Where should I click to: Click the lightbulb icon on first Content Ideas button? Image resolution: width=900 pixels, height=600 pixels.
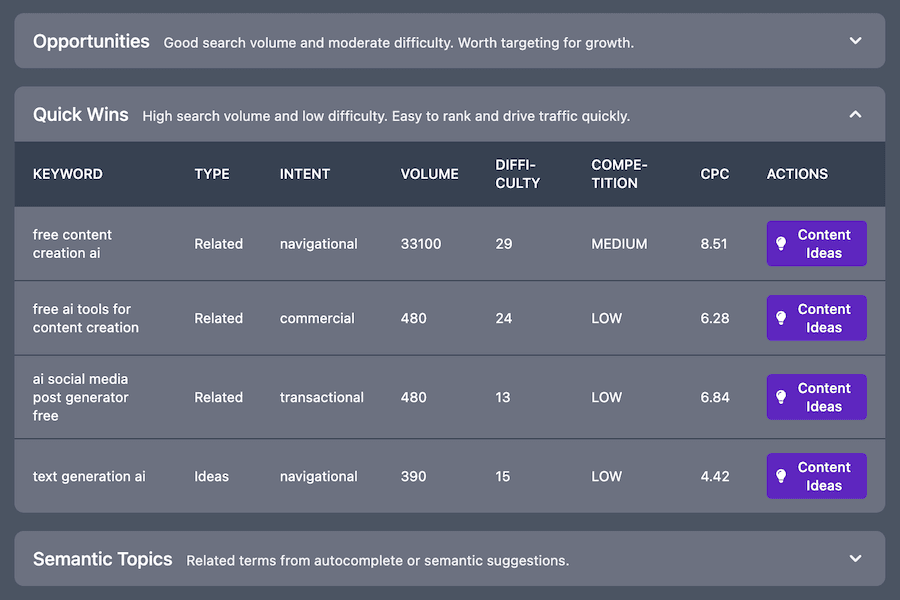tap(781, 243)
